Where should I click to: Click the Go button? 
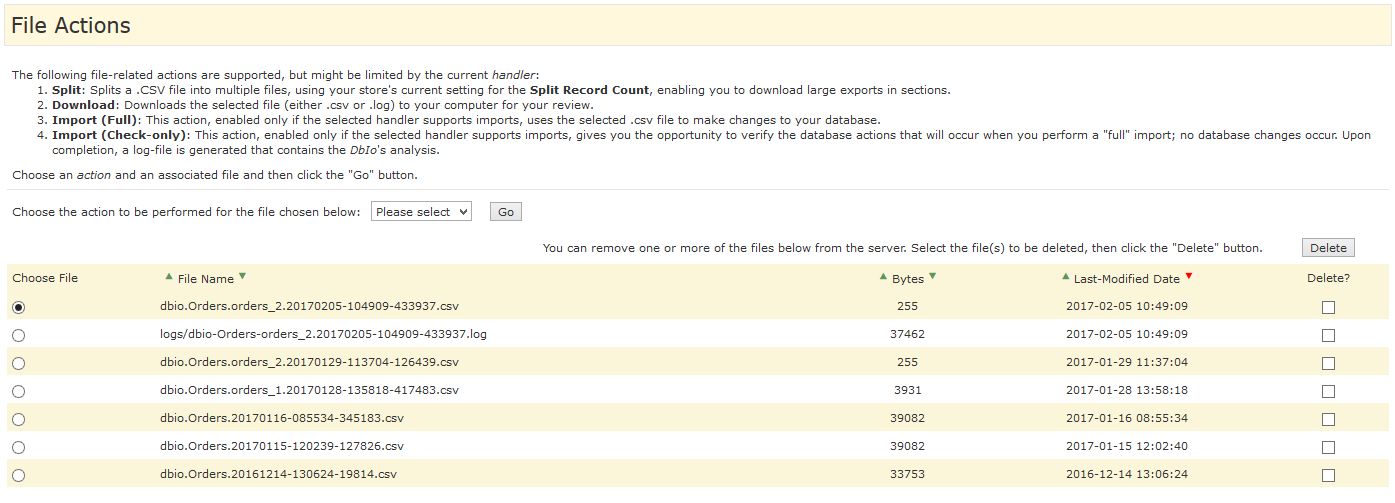point(506,212)
